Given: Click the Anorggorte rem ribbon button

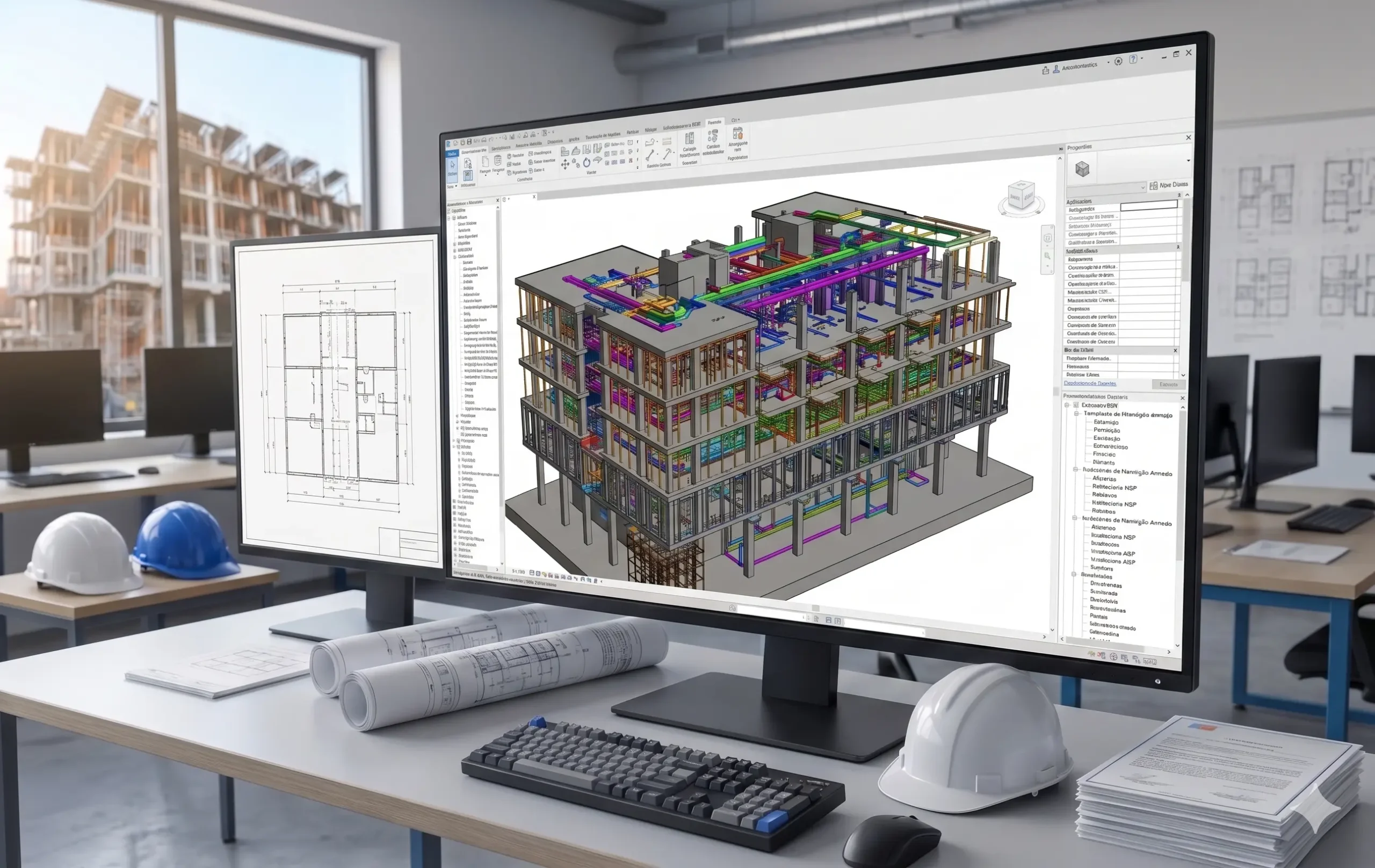Looking at the screenshot, I should (x=738, y=140).
